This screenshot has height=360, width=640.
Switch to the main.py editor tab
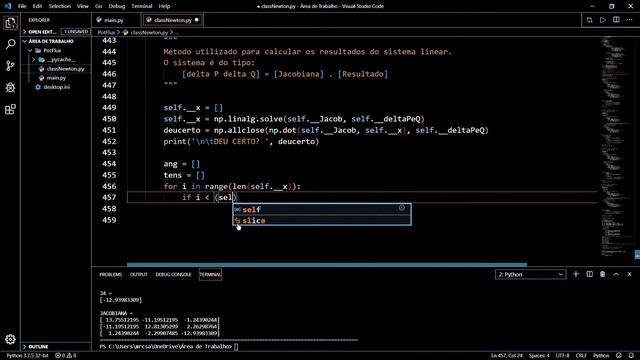click(x=113, y=20)
